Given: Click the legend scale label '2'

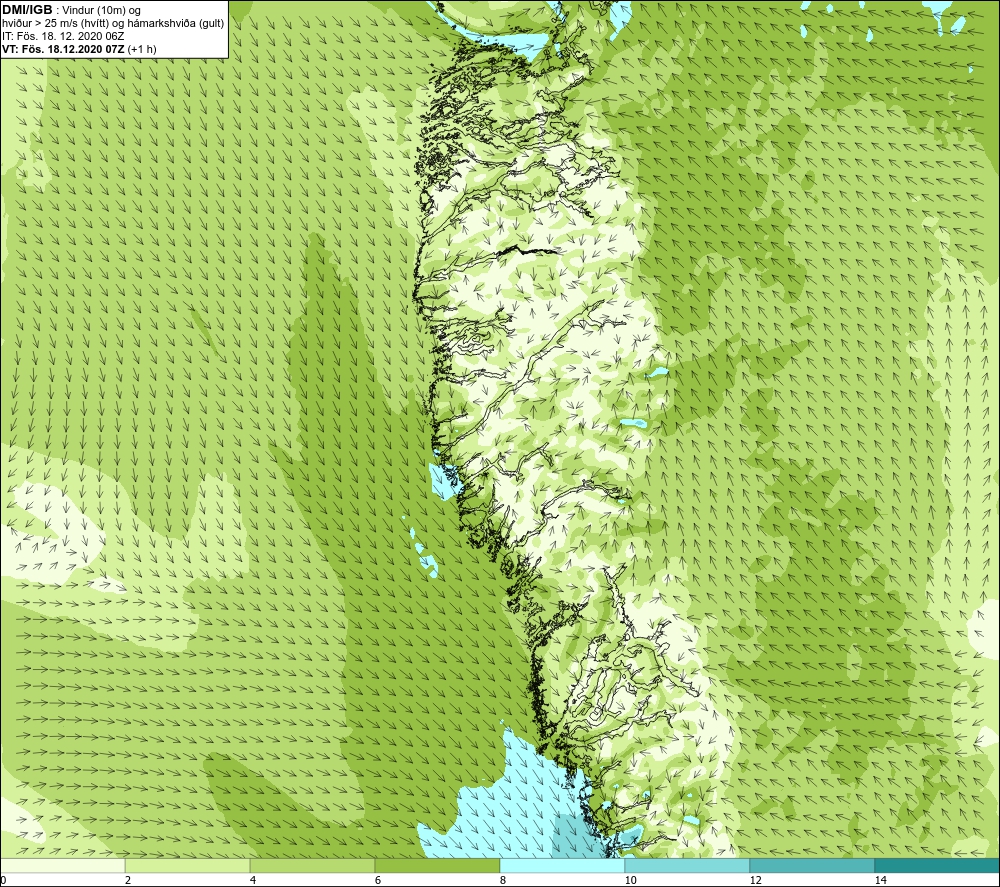Looking at the screenshot, I should coord(128,881).
